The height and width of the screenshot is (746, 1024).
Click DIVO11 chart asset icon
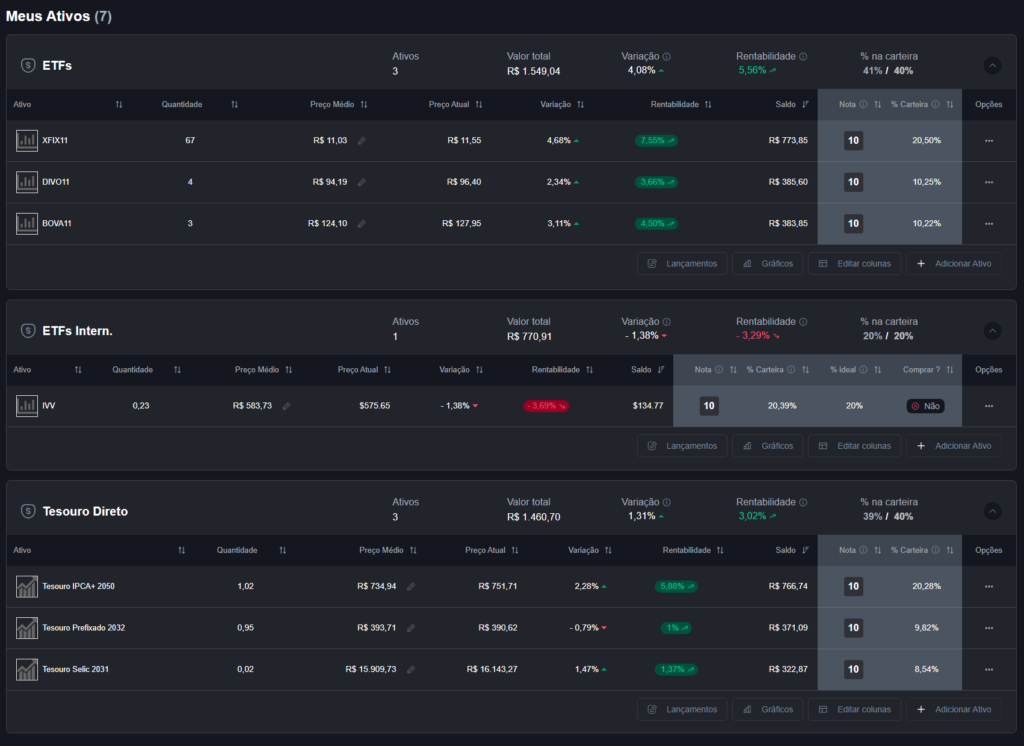coord(27,182)
